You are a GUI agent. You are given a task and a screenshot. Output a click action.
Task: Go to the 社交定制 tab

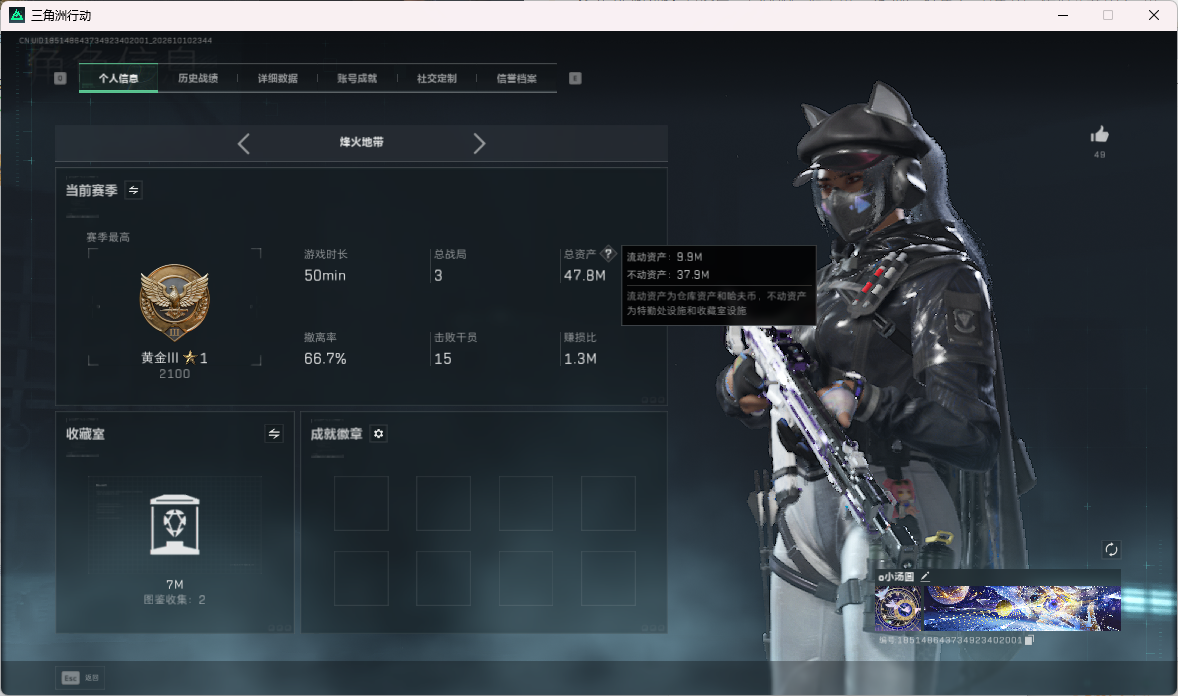pos(436,78)
